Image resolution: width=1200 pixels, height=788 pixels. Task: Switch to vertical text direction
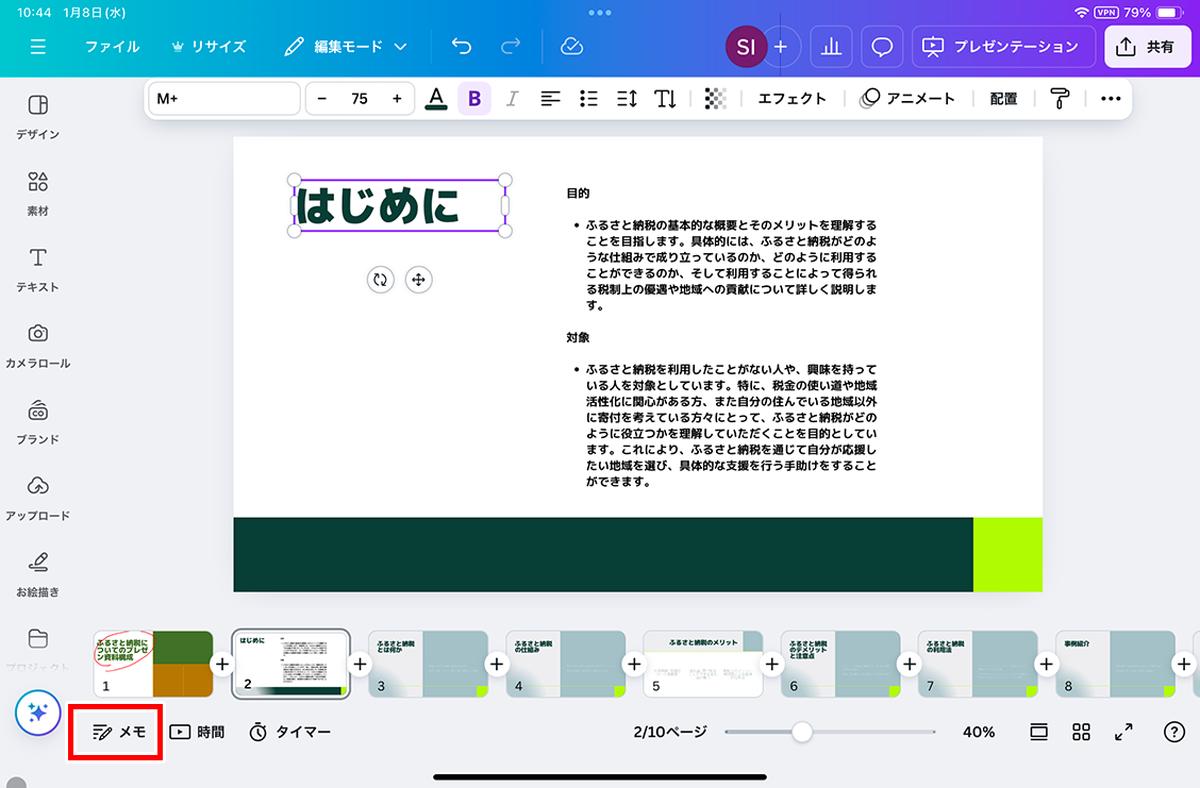coord(665,98)
